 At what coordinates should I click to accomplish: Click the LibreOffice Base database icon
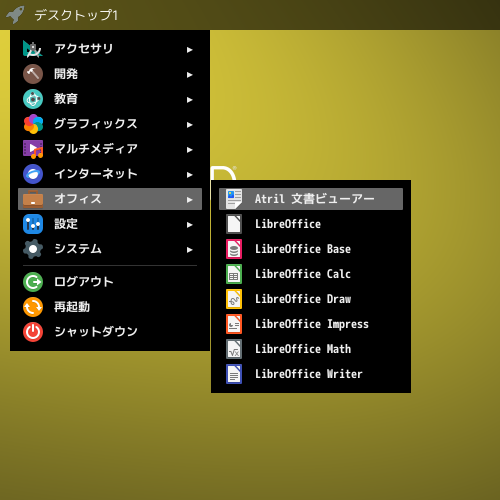pyautogui.click(x=234, y=249)
